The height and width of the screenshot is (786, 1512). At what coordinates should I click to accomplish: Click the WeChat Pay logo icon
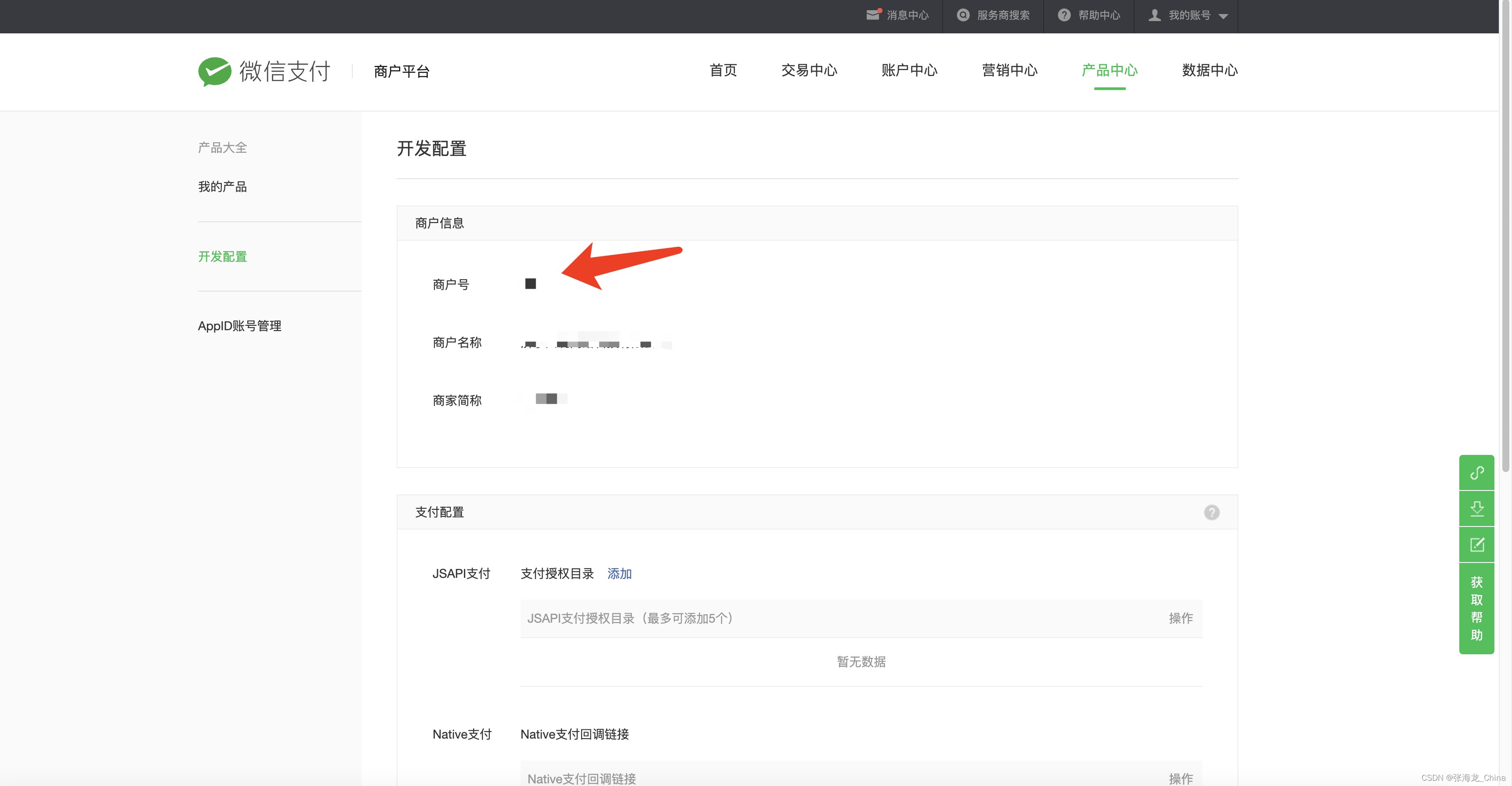[x=214, y=72]
